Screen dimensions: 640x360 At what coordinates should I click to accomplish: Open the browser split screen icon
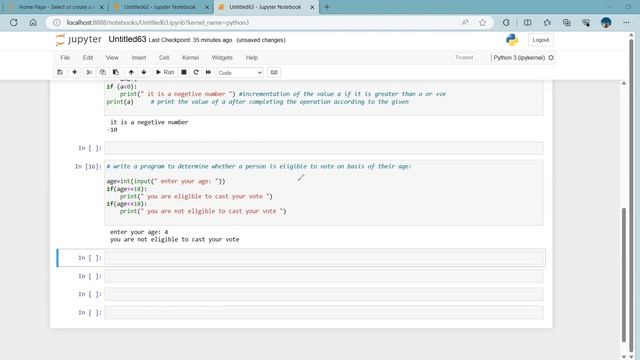pos(527,22)
